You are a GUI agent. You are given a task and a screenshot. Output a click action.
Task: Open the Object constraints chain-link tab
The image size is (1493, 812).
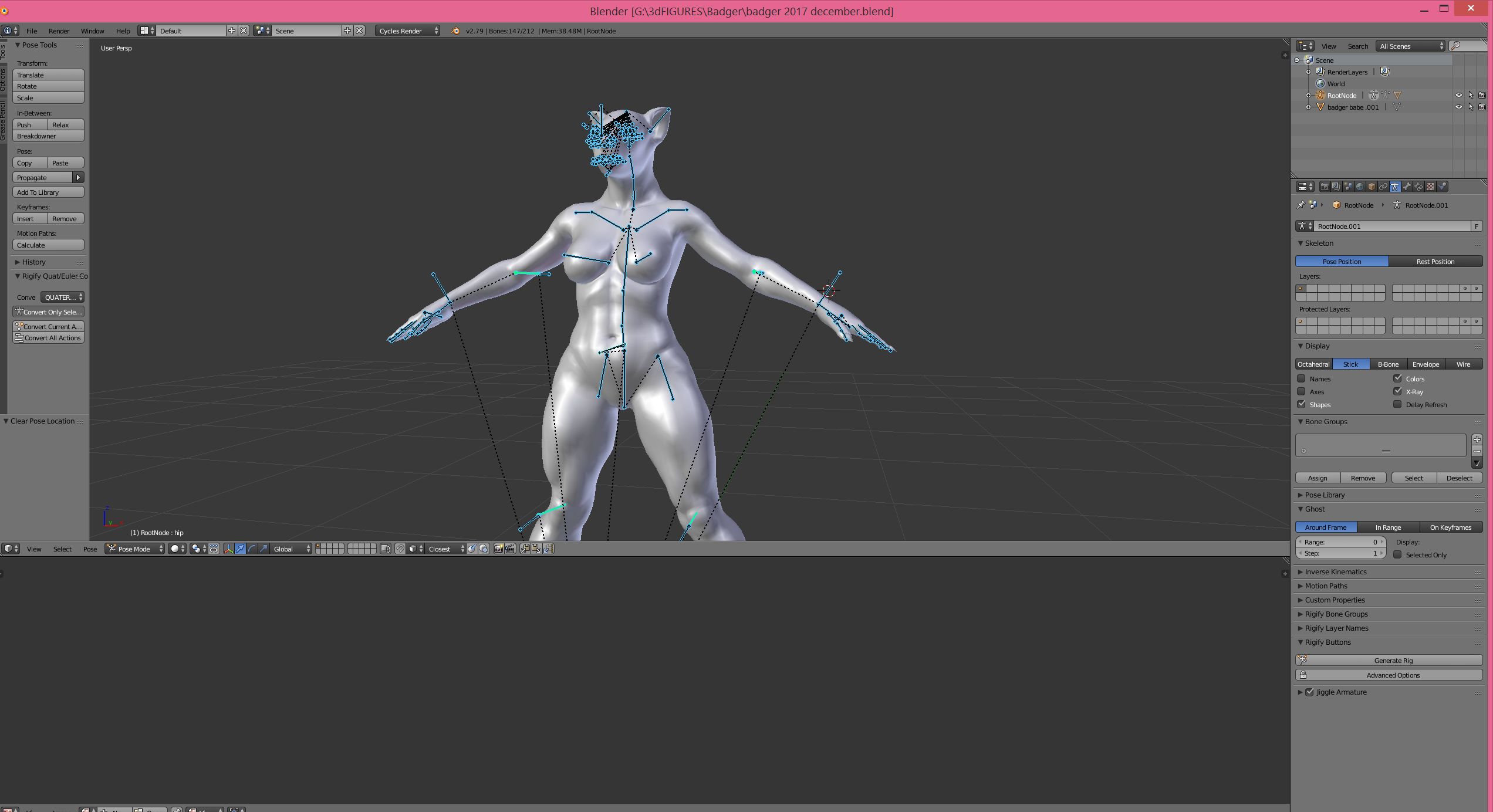pyautogui.click(x=1383, y=187)
